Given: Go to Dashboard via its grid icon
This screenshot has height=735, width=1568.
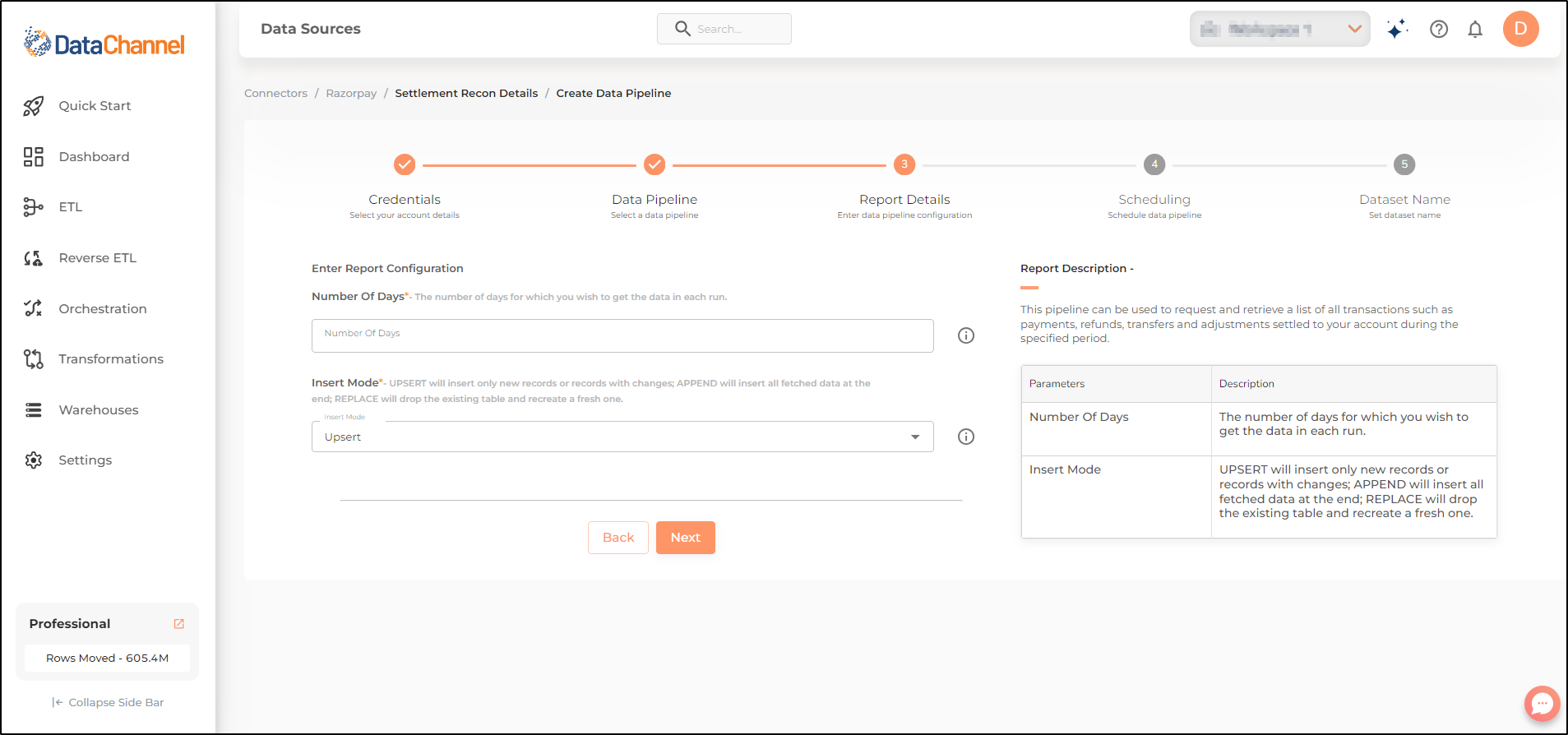Looking at the screenshot, I should (33, 157).
